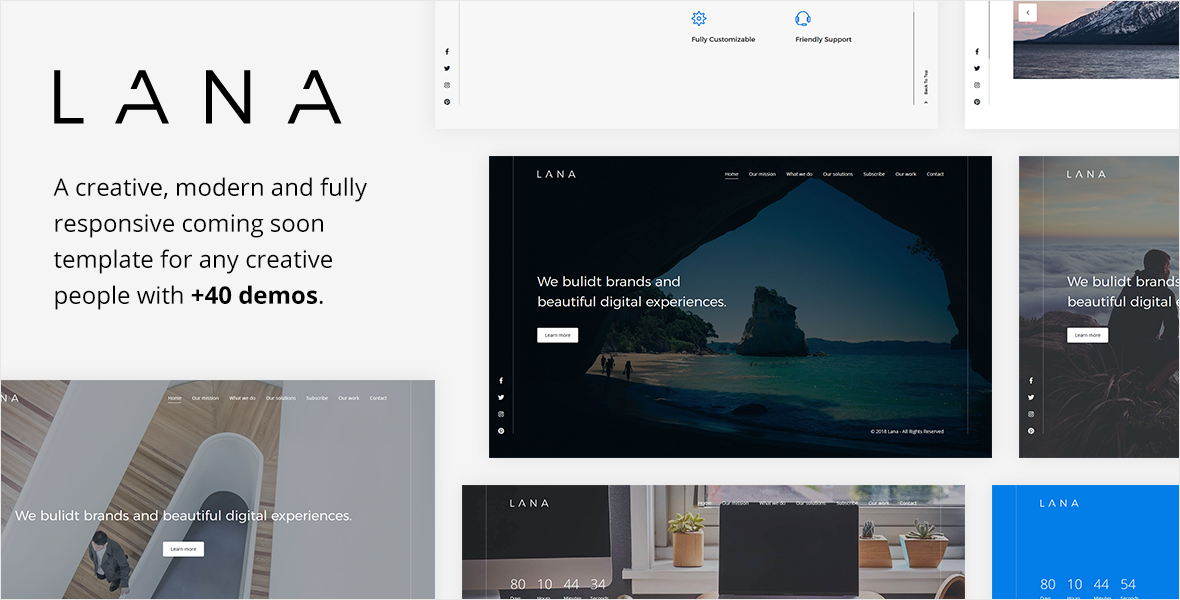The image size is (1180, 600).
Task: Select the Twitter icon on the sunset demo sidebar
Action: click(1031, 397)
